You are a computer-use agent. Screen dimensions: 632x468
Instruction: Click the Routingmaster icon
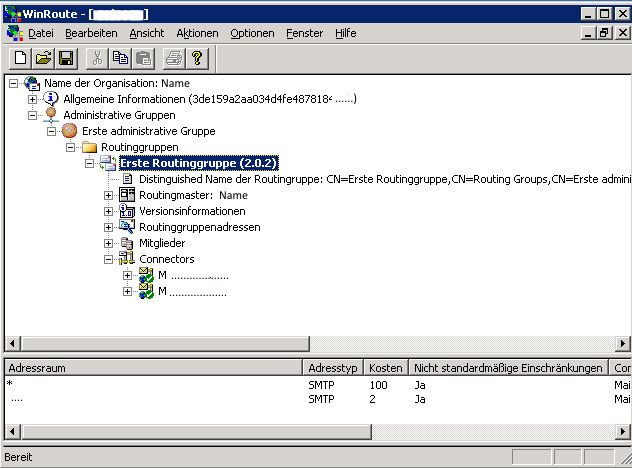(127, 195)
